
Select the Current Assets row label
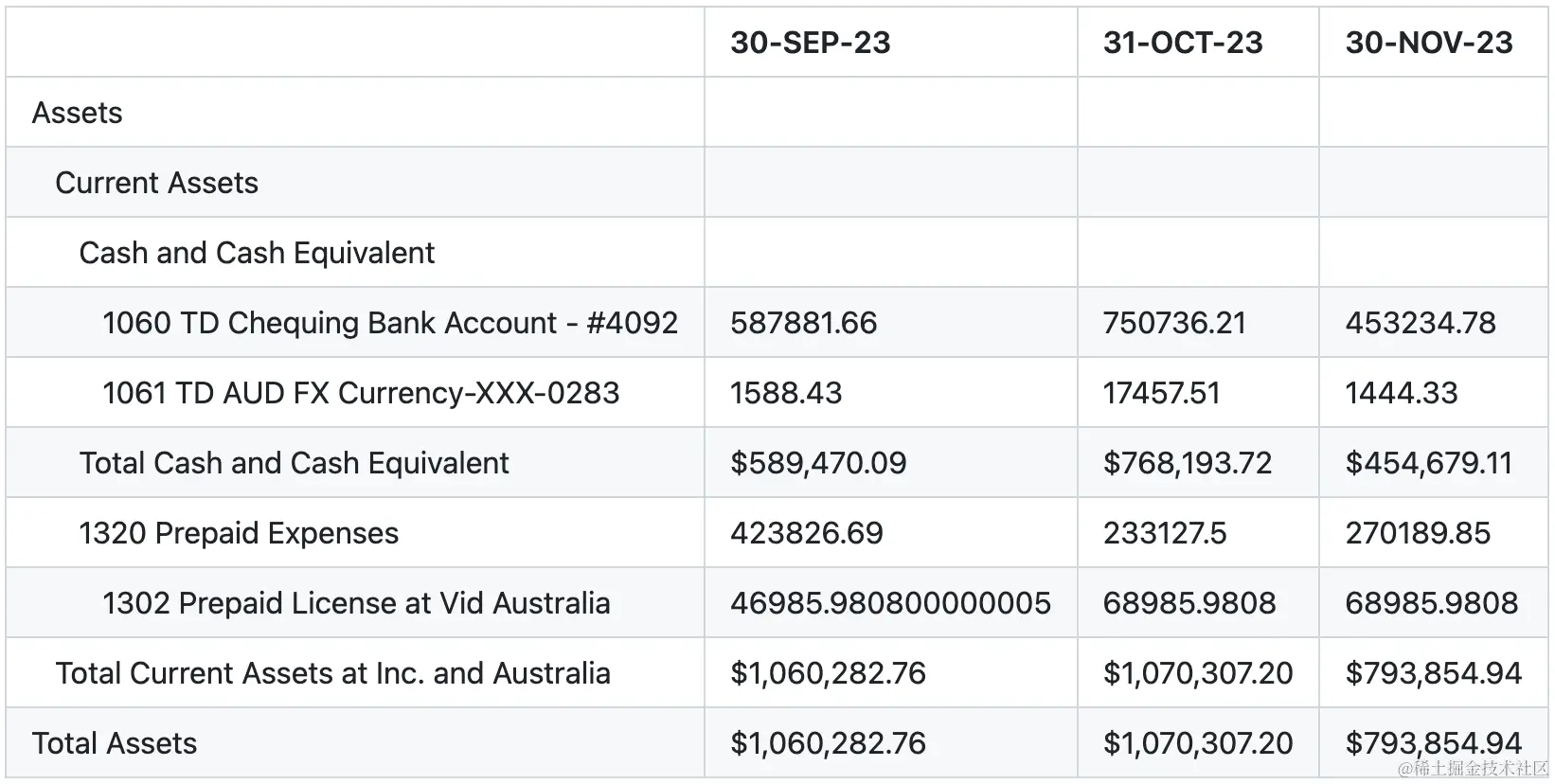156,183
